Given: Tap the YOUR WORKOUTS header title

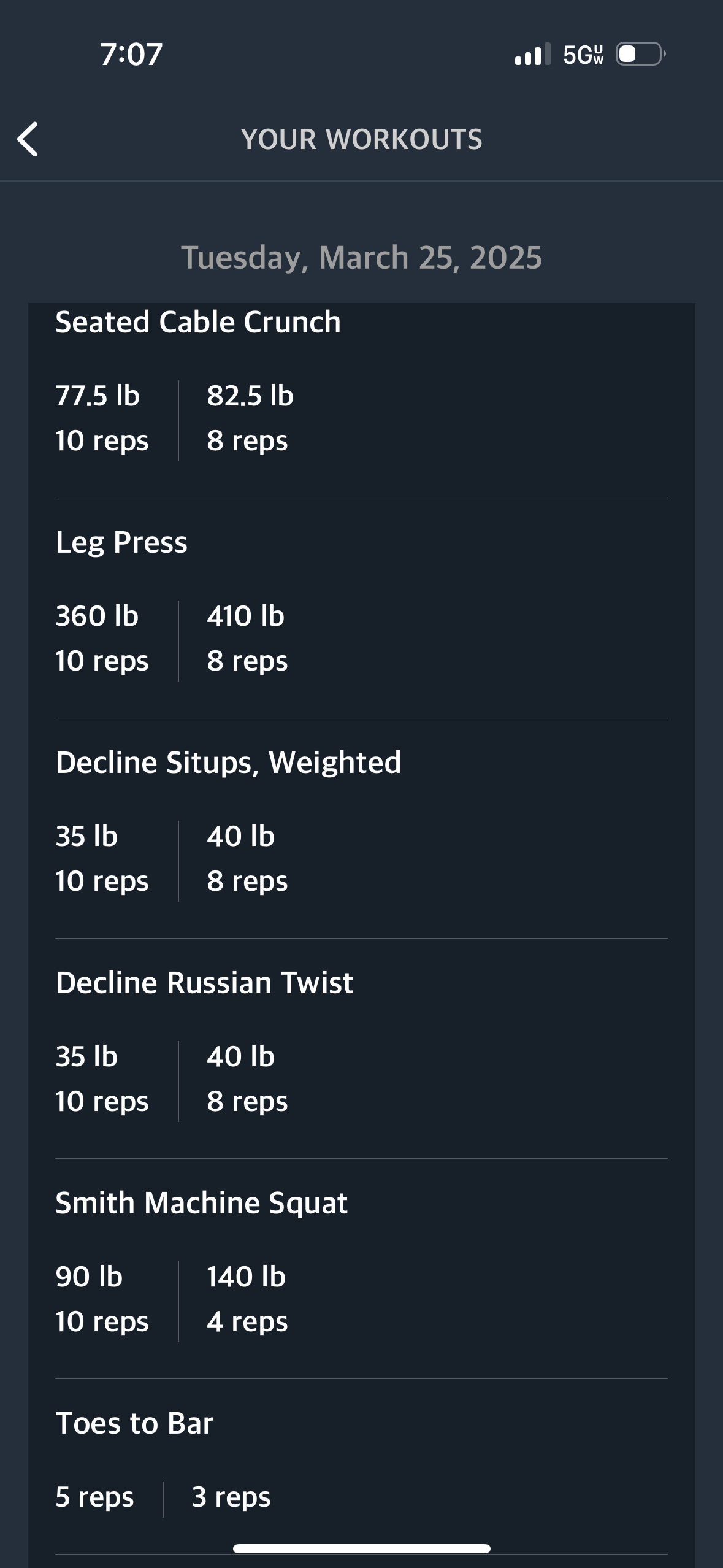Looking at the screenshot, I should pyautogui.click(x=361, y=139).
